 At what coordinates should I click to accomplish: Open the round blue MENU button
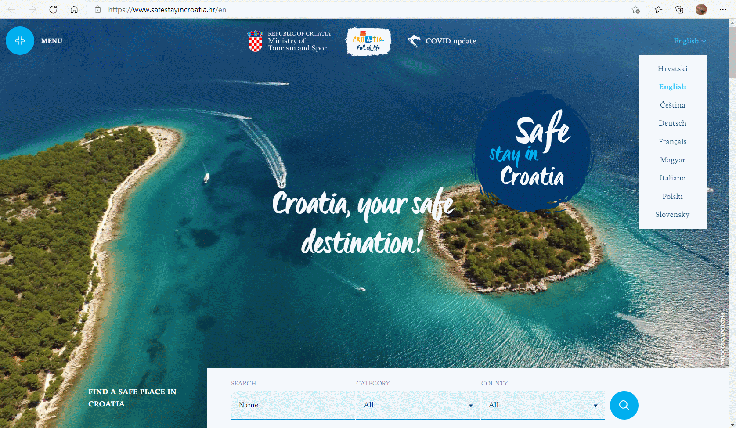(x=20, y=41)
